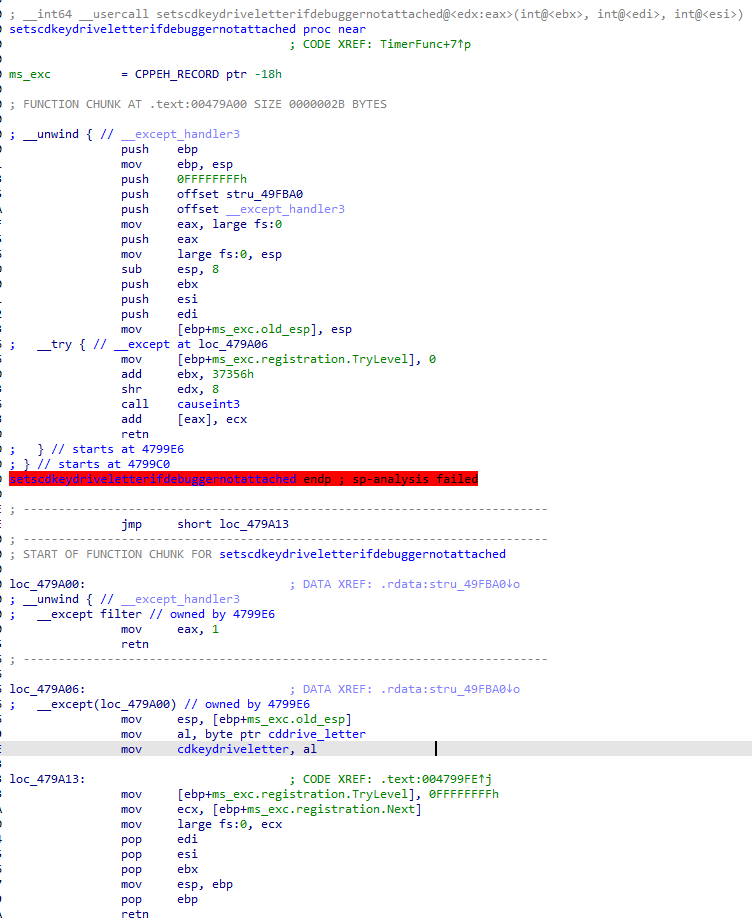Image resolution: width=752 pixels, height=923 pixels.
Task: Select the 'mov esp, ebp' instruction
Action: pyautogui.click(x=177, y=884)
